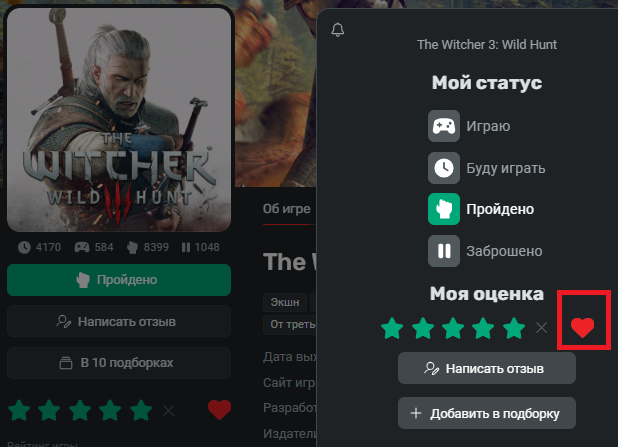The width and height of the screenshot is (618, 447).
Task: Switch to the Об игре tab
Action: click(287, 209)
